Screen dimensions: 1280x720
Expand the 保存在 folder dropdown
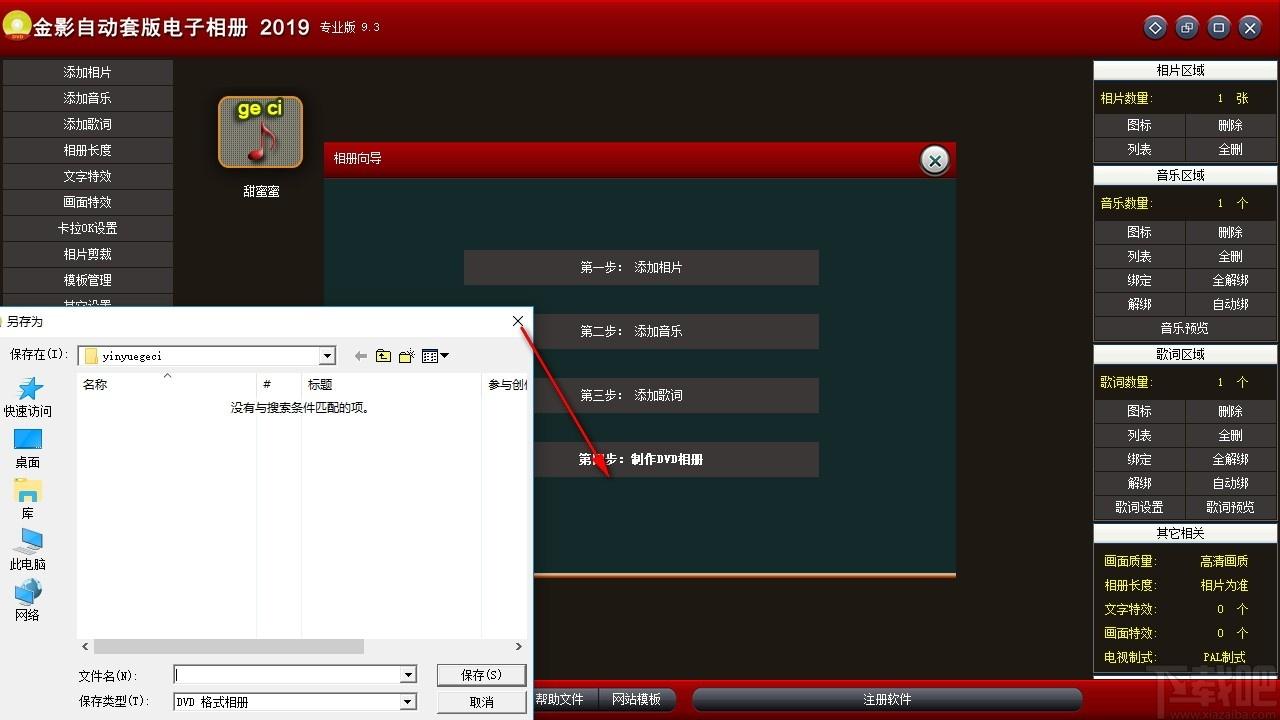pyautogui.click(x=327, y=356)
